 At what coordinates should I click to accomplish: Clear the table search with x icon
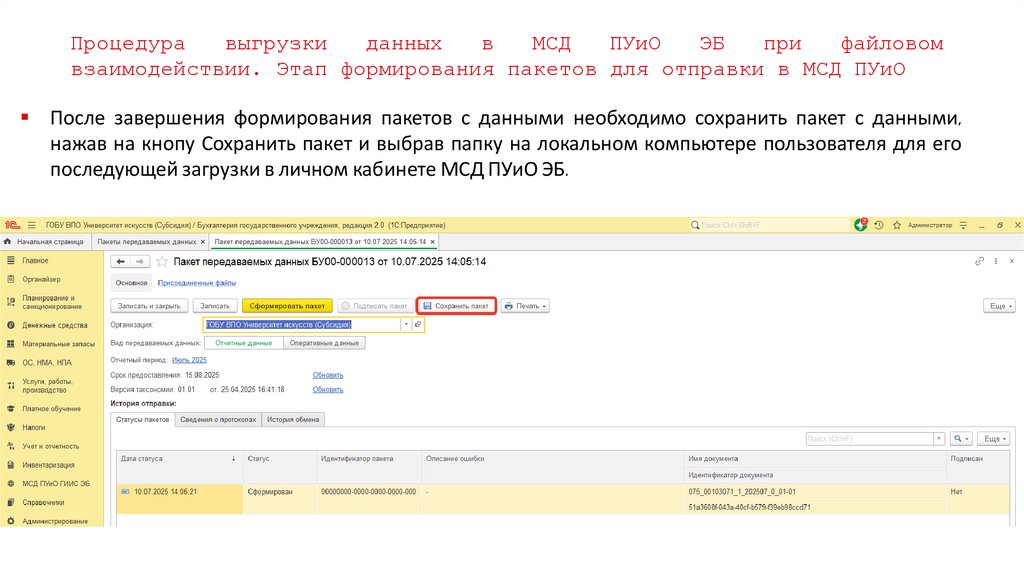click(x=938, y=438)
